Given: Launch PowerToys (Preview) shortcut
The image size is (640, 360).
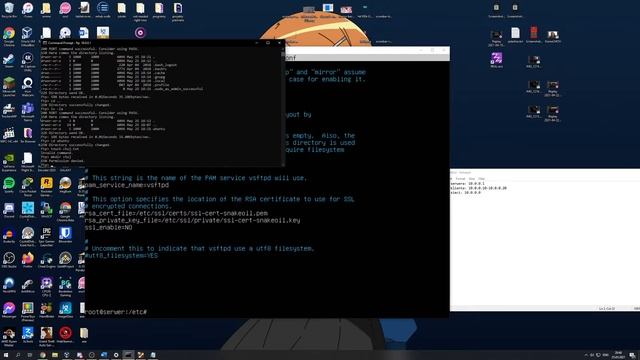Looking at the screenshot, I should (x=27, y=311).
